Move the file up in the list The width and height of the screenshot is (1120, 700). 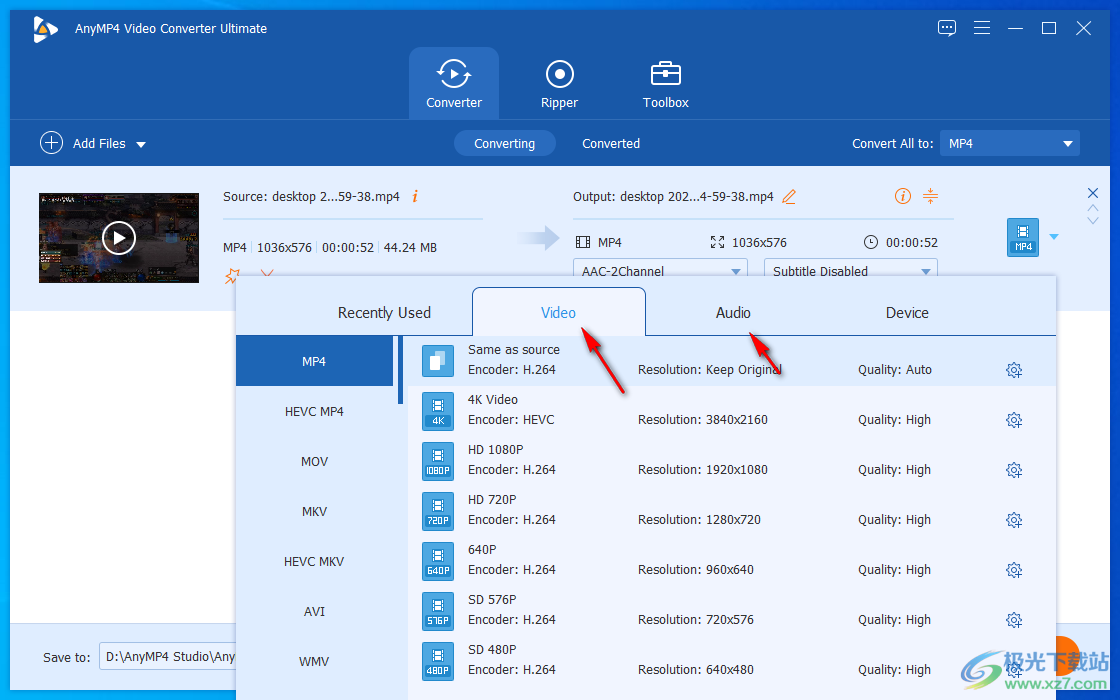[x=1092, y=208]
